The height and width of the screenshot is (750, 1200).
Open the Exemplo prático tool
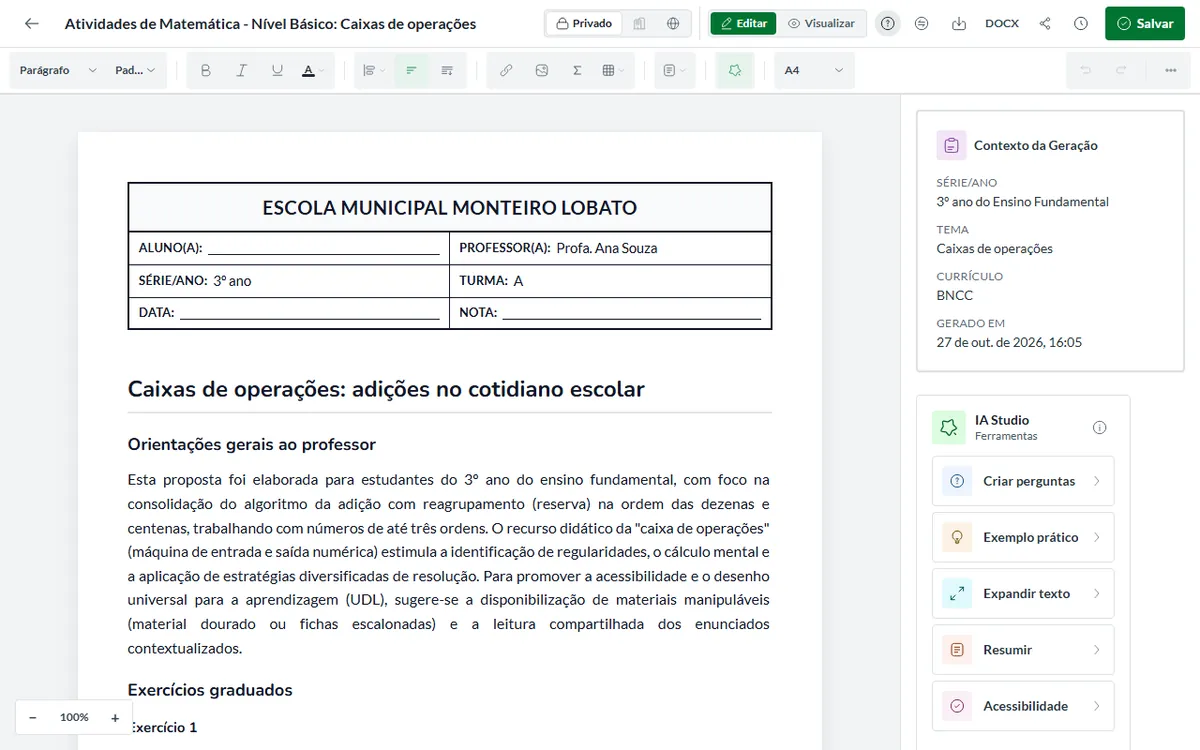point(1022,537)
